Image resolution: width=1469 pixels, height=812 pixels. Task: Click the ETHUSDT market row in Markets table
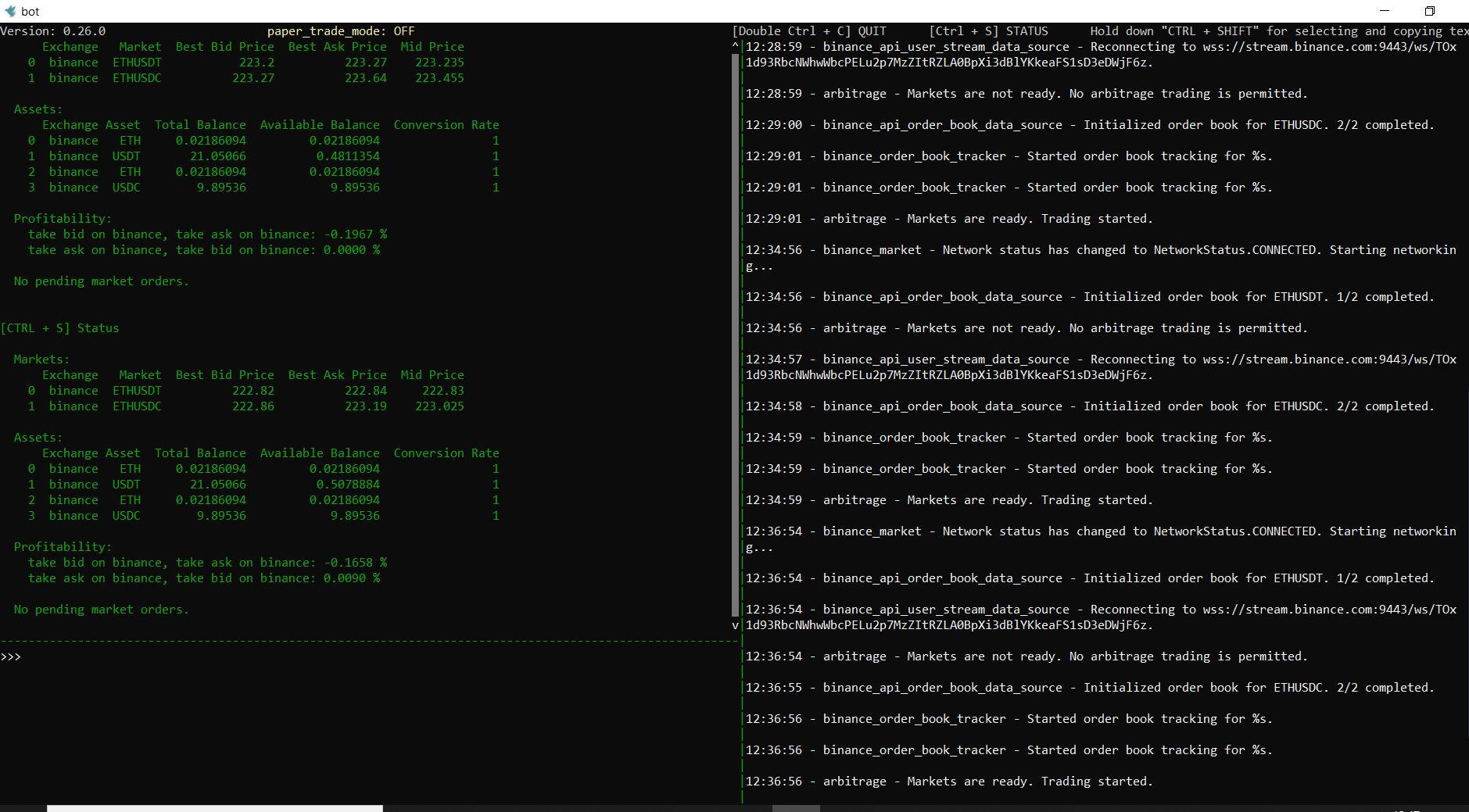[138, 391]
